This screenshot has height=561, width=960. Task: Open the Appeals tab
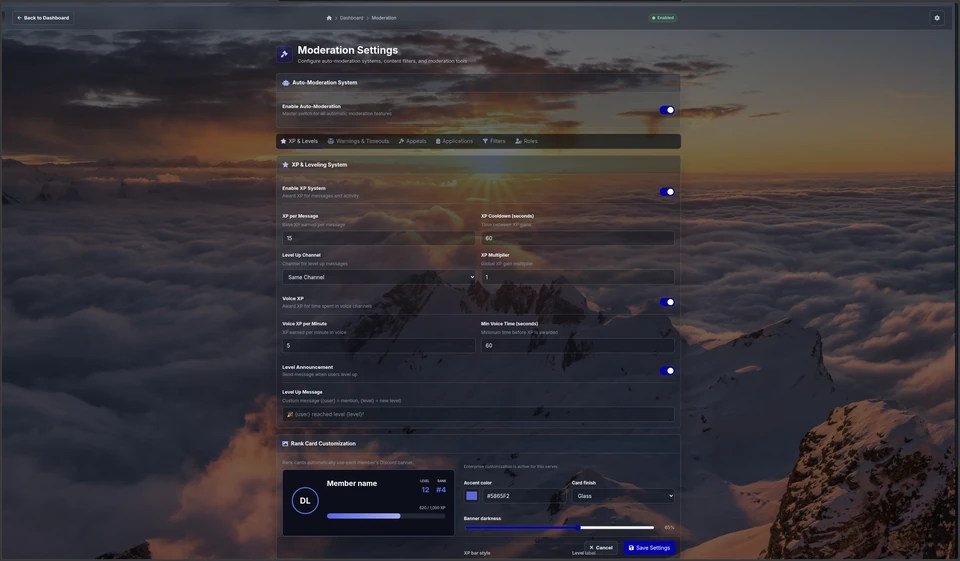412,141
